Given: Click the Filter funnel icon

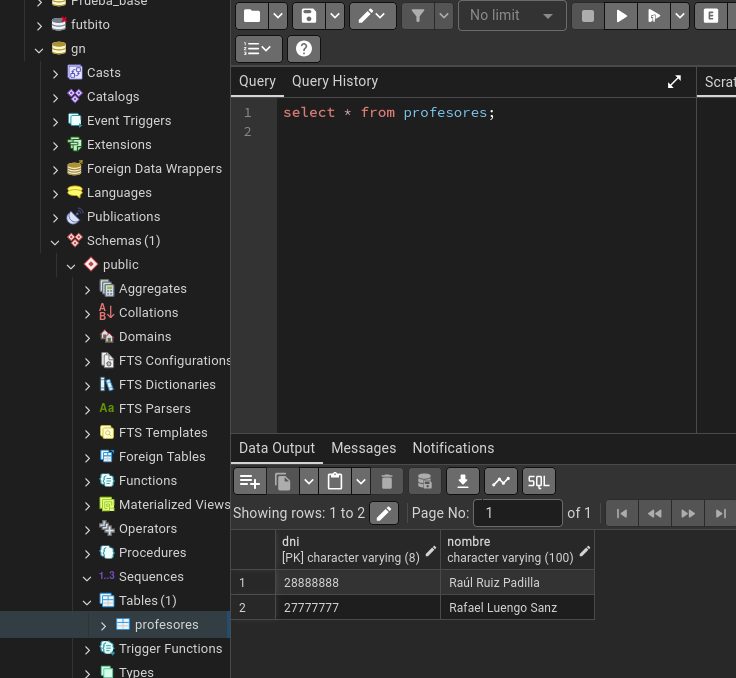Looking at the screenshot, I should [418, 16].
